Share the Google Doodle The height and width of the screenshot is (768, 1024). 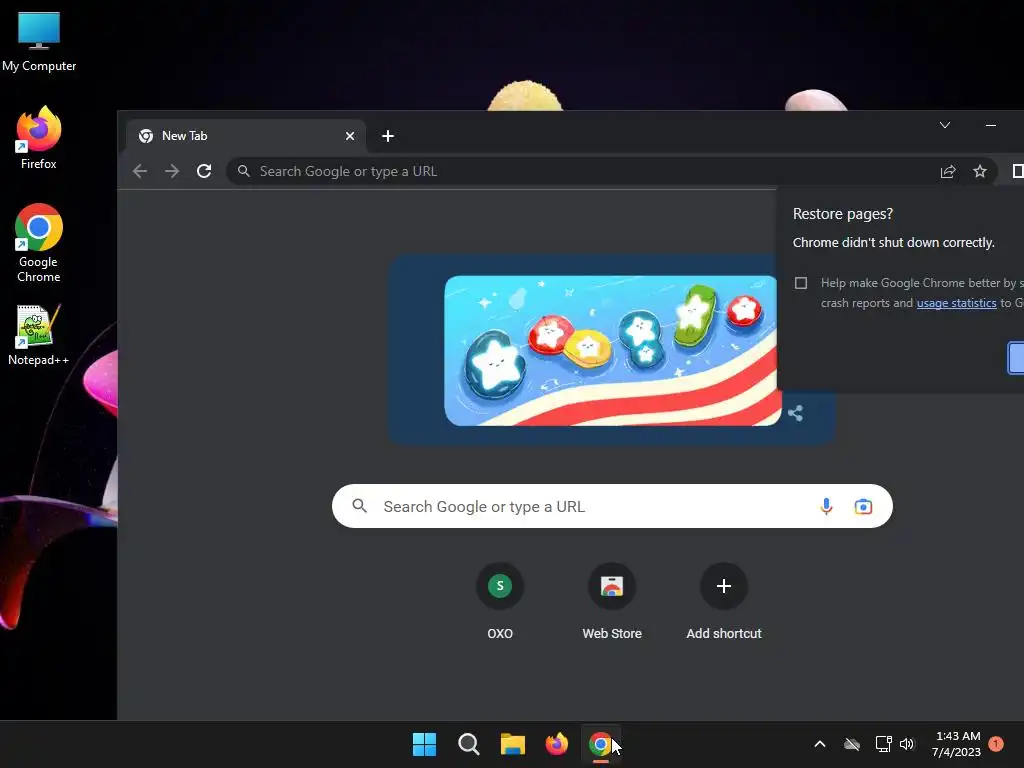coord(795,413)
